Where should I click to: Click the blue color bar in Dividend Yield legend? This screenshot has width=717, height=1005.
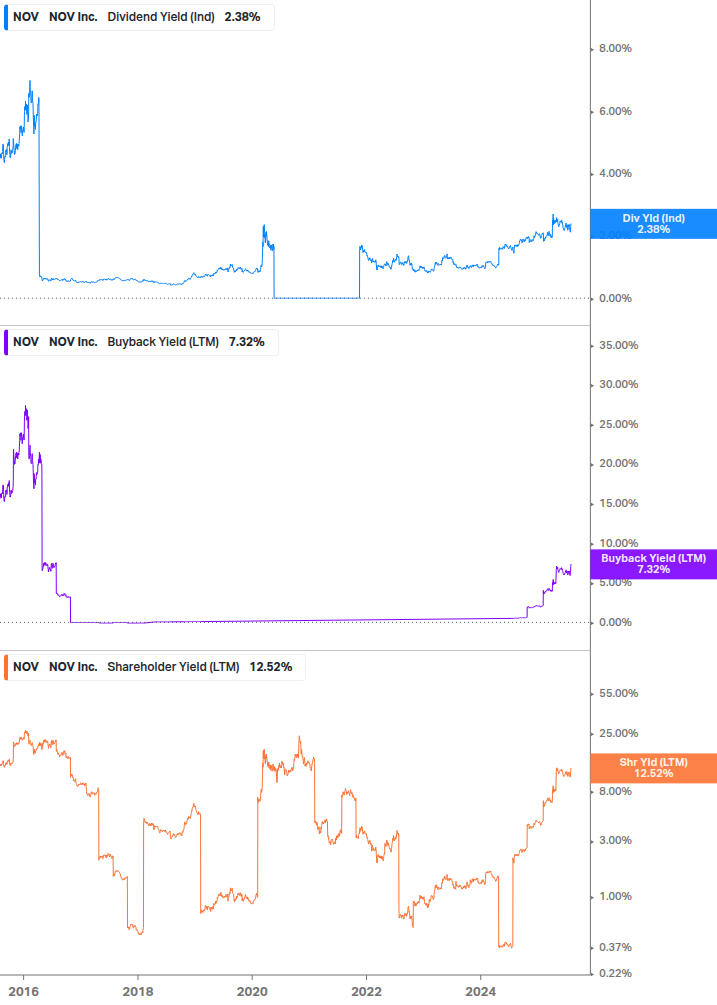click(x=6, y=17)
